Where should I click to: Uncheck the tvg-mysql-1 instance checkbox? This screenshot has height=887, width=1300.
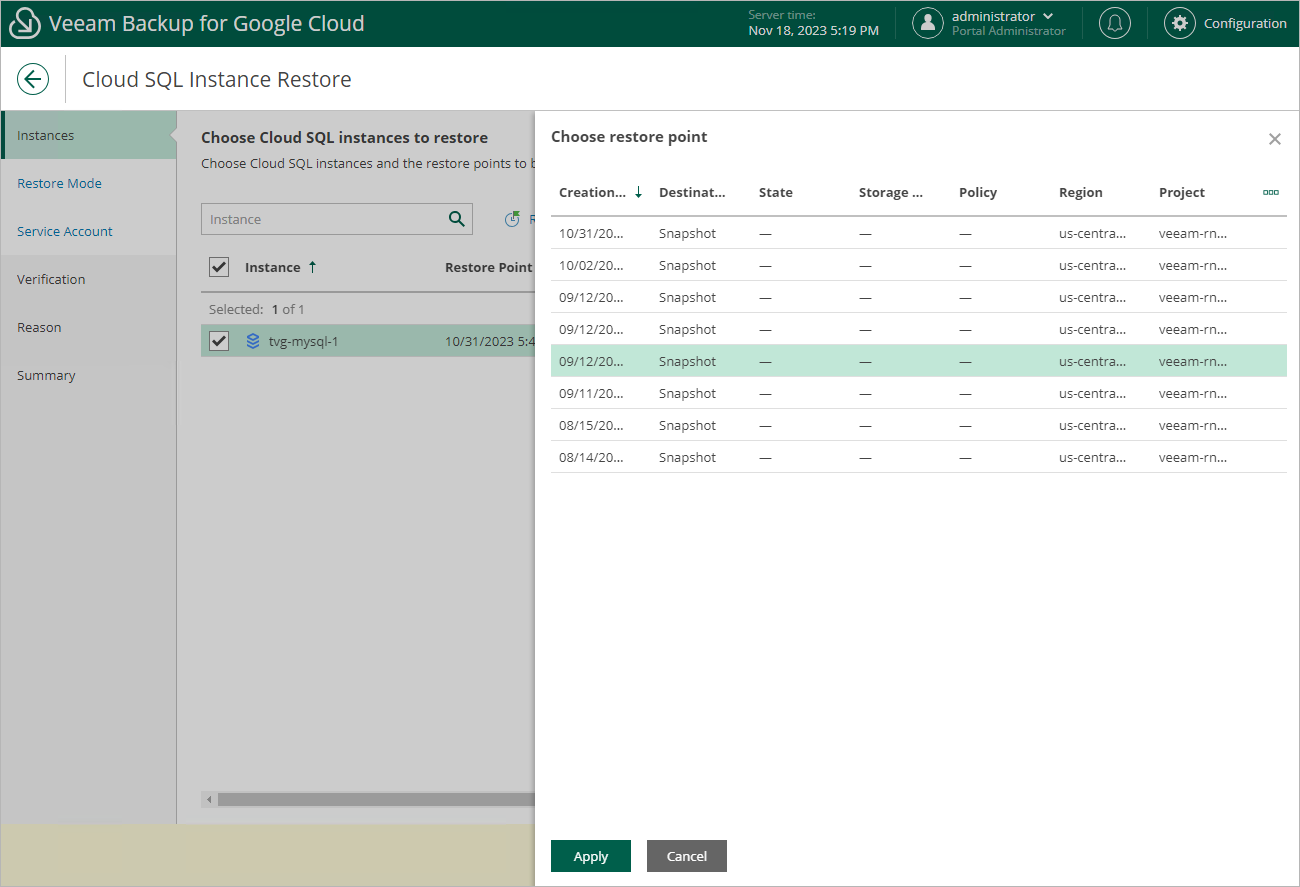coord(219,341)
